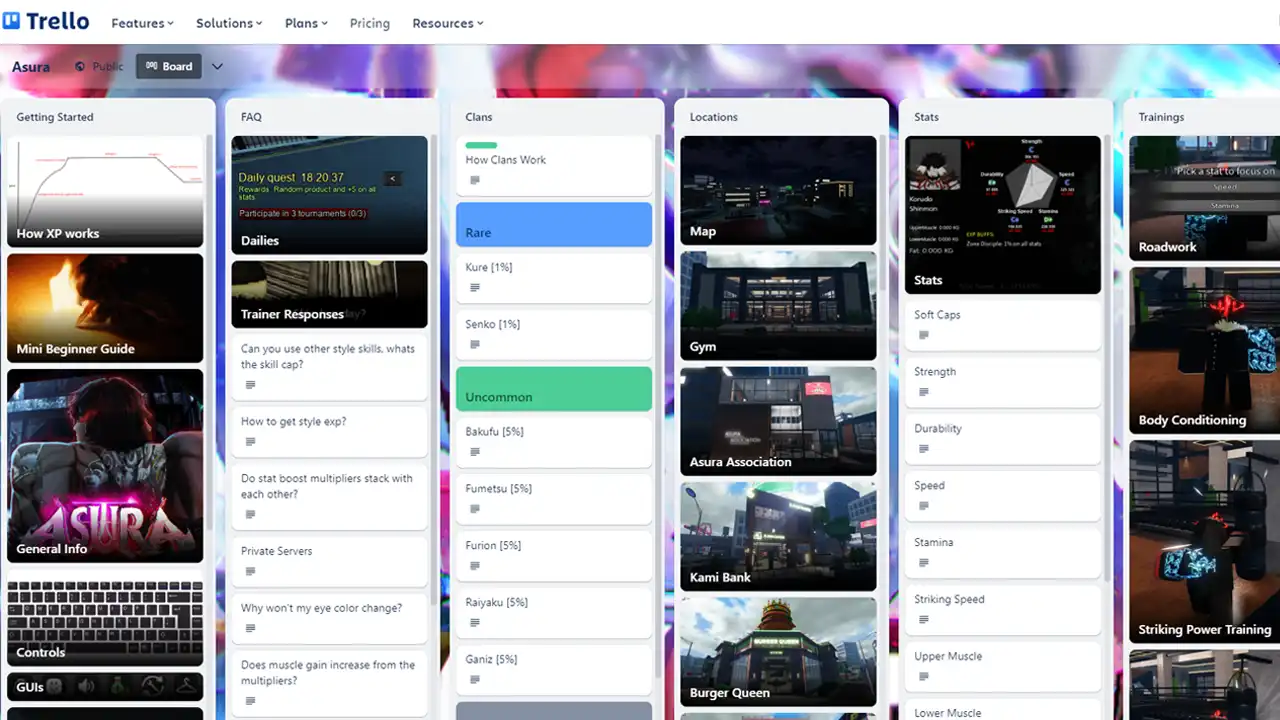Click the Public globe icon
The height and width of the screenshot is (720, 1280).
click(80, 67)
